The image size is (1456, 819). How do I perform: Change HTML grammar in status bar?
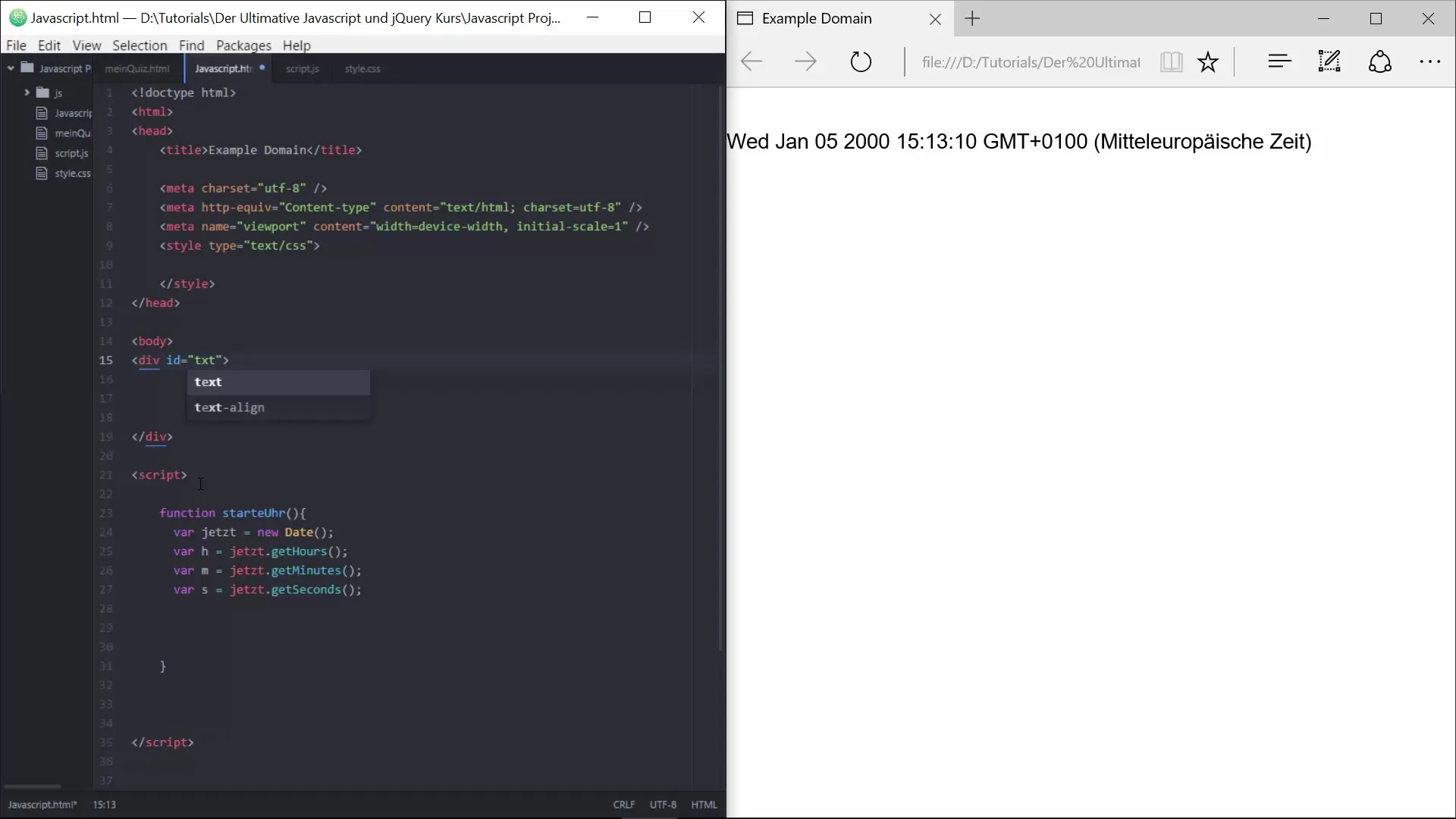point(704,805)
